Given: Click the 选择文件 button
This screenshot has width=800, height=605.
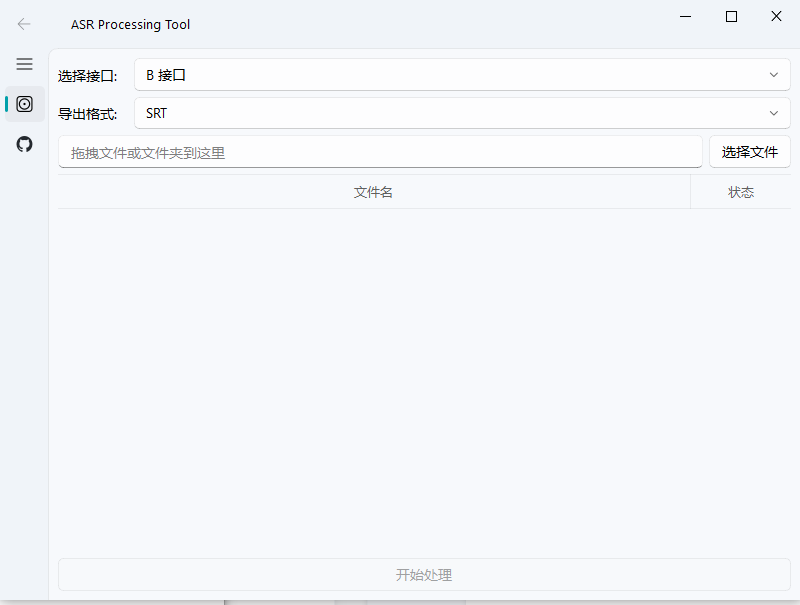Looking at the screenshot, I should point(749,152).
